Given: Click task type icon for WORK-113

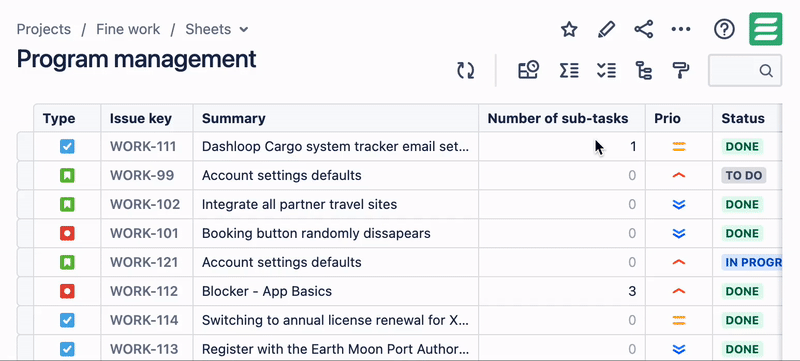Looking at the screenshot, I should pos(67,349).
